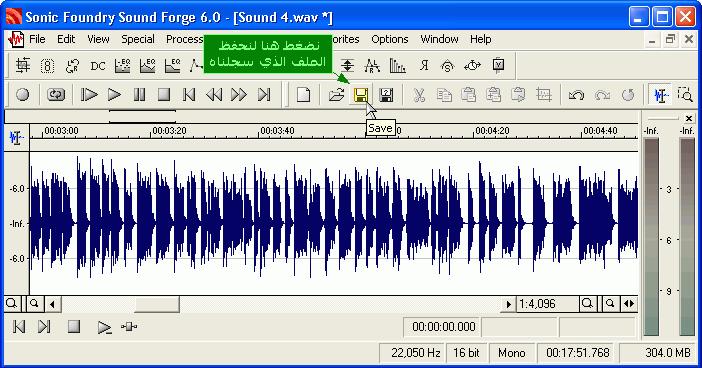Open the Bit-Depth Converter icon
This screenshot has height=368, width=702.
[x=47, y=66]
